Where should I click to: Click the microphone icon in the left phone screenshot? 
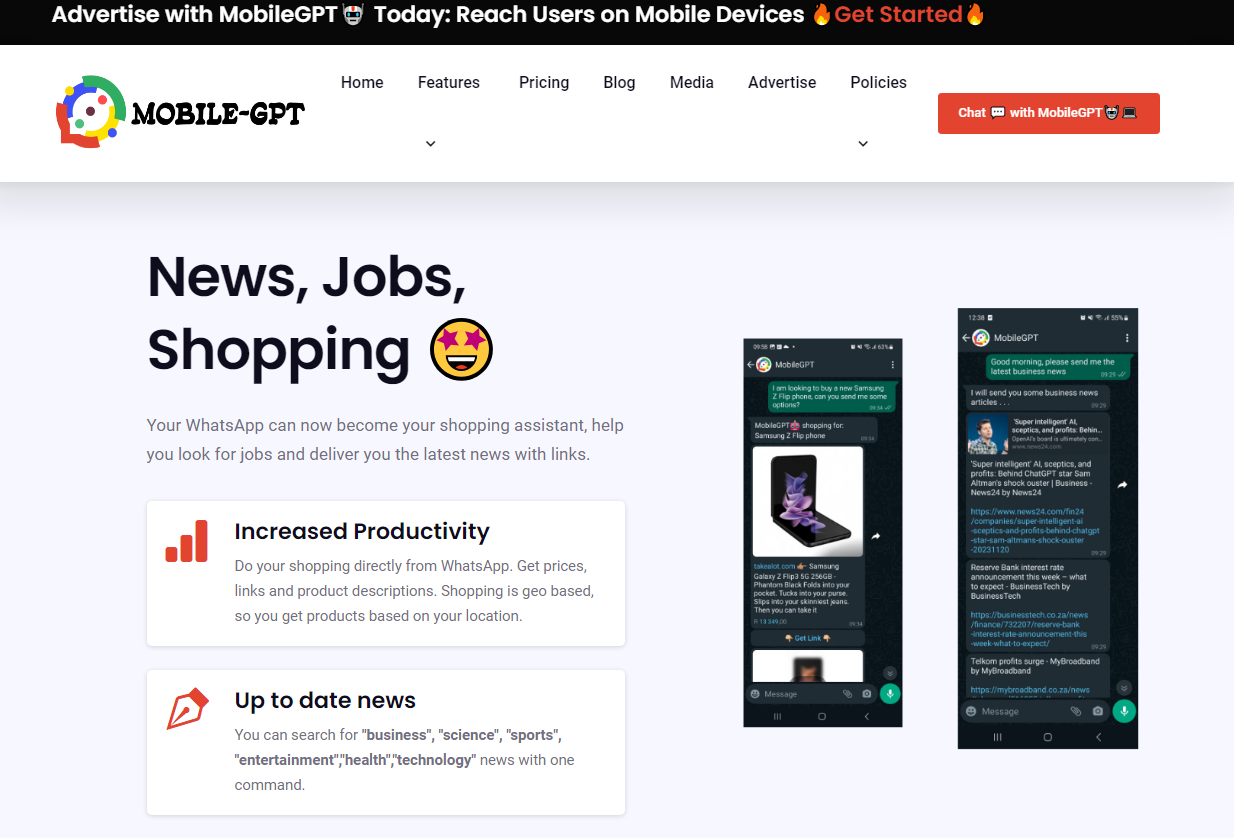coord(890,693)
